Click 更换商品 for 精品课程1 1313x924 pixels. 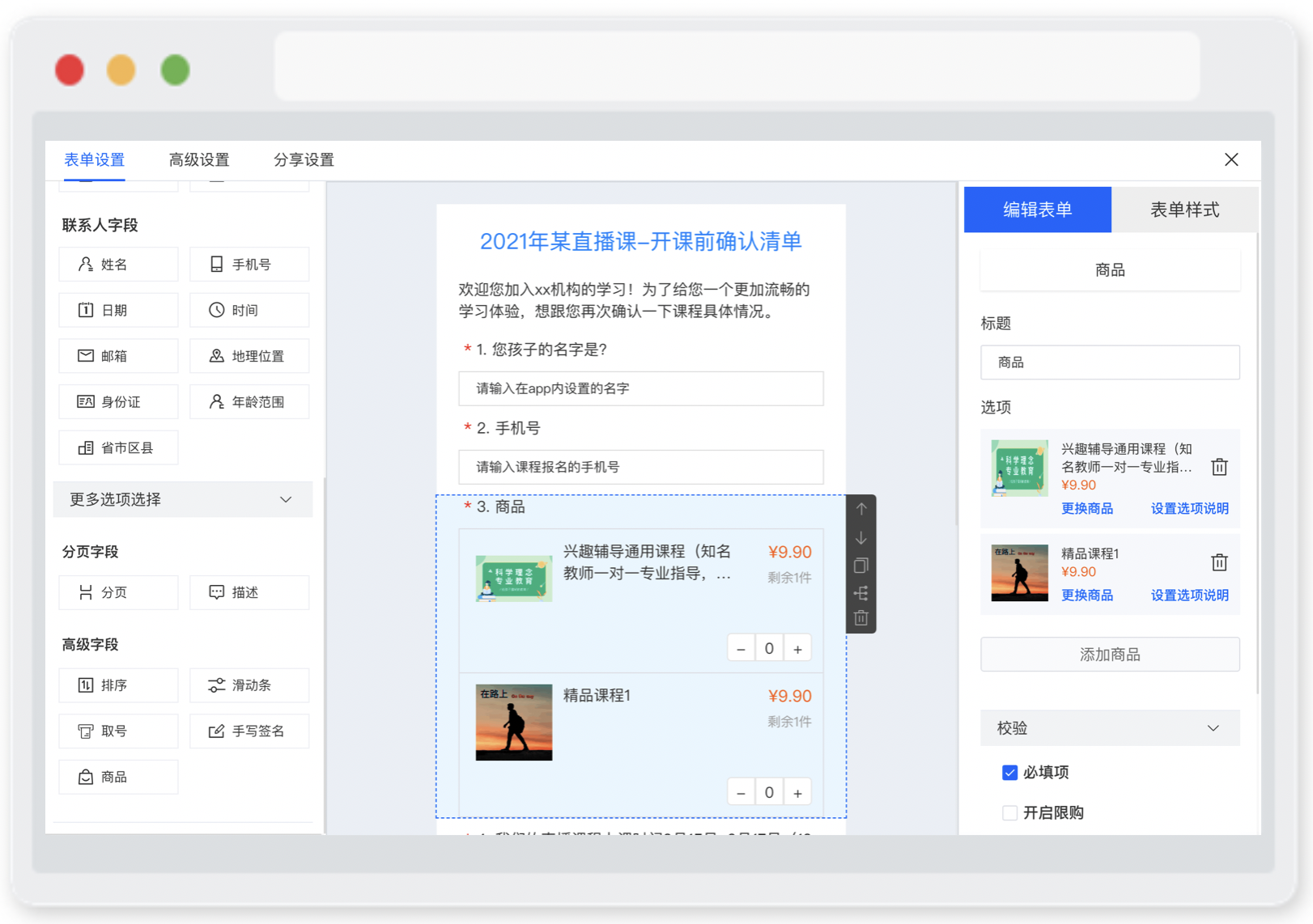1087,596
